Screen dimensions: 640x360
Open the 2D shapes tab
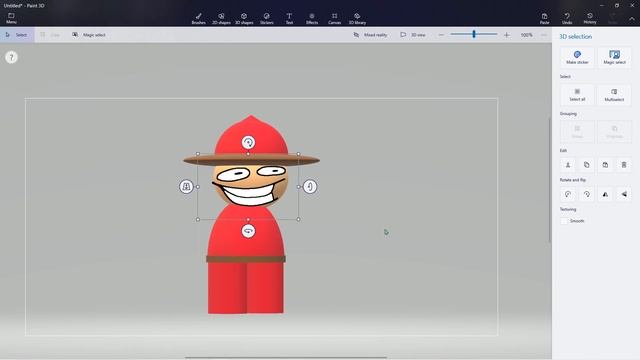click(x=221, y=18)
